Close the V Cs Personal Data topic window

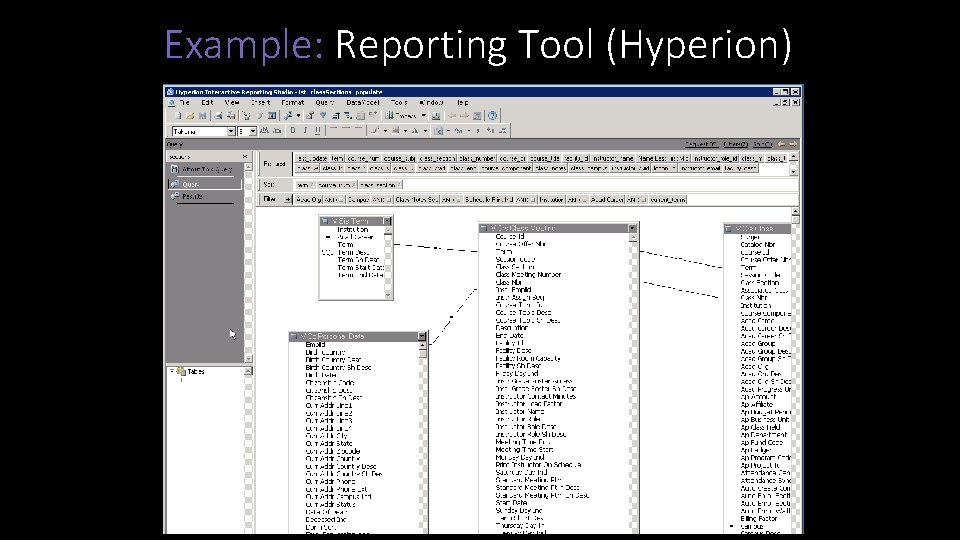pos(422,336)
